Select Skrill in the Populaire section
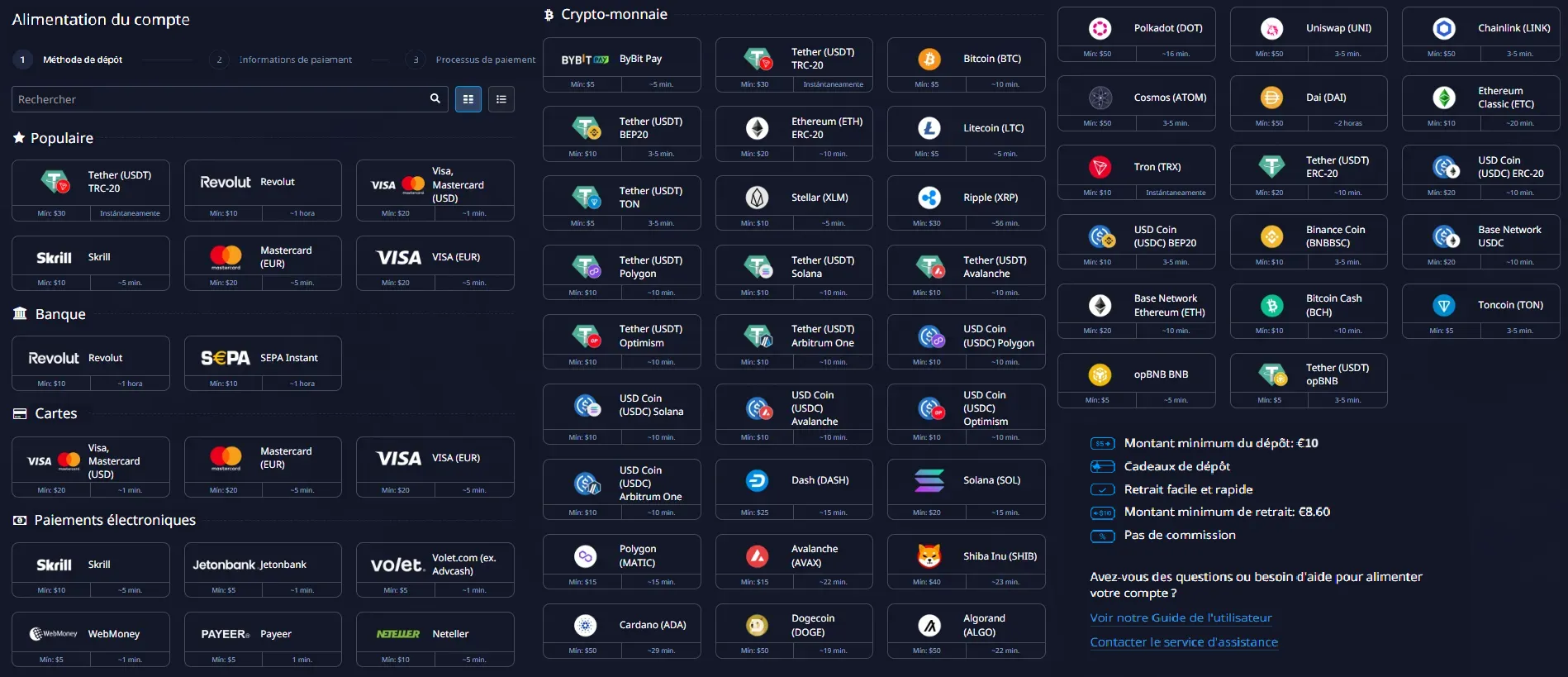1568x677 pixels. (91, 264)
